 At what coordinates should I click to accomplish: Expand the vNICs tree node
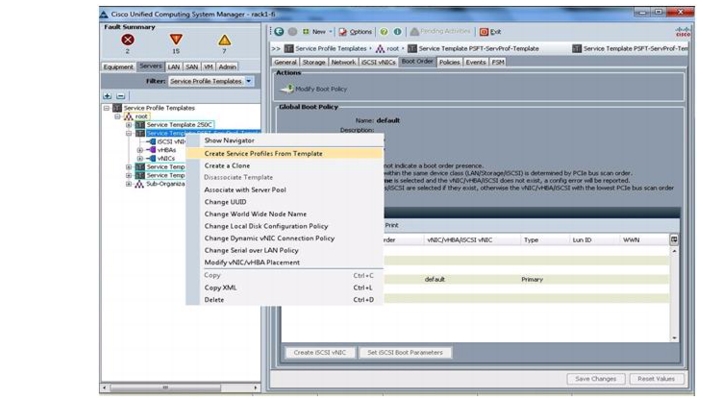[140, 159]
